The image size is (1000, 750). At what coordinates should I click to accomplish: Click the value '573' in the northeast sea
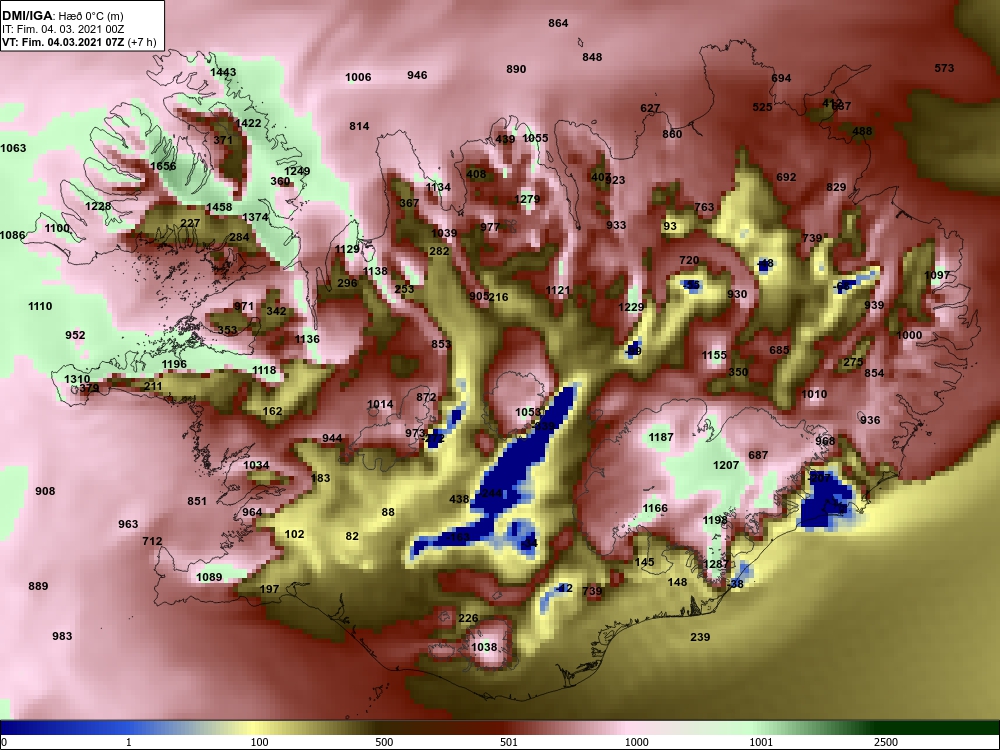pyautogui.click(x=944, y=68)
